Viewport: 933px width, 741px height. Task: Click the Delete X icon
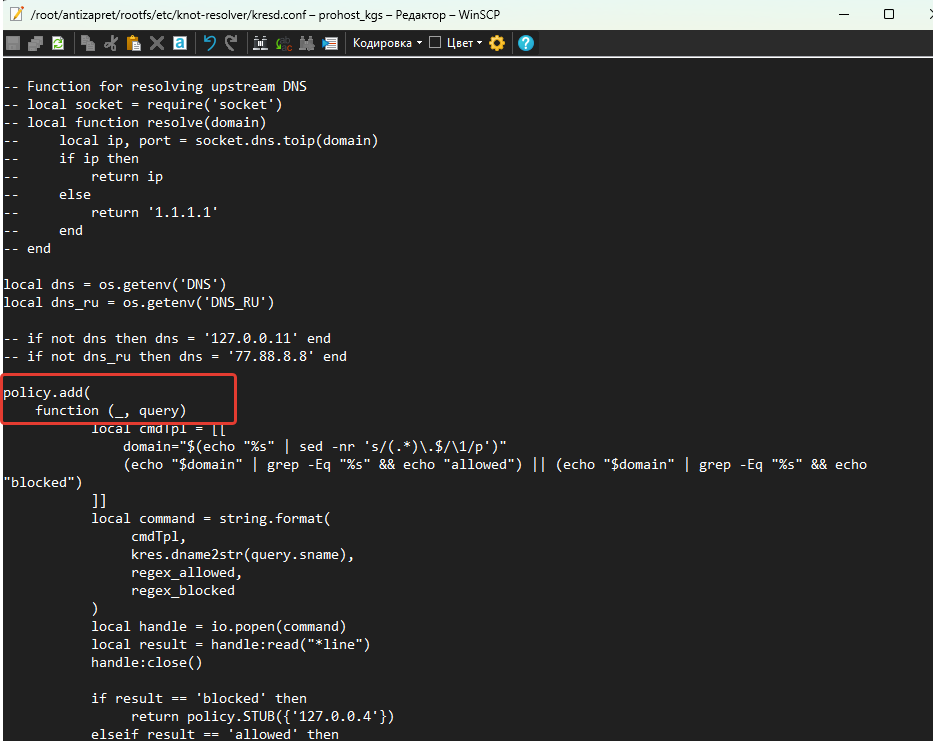156,43
